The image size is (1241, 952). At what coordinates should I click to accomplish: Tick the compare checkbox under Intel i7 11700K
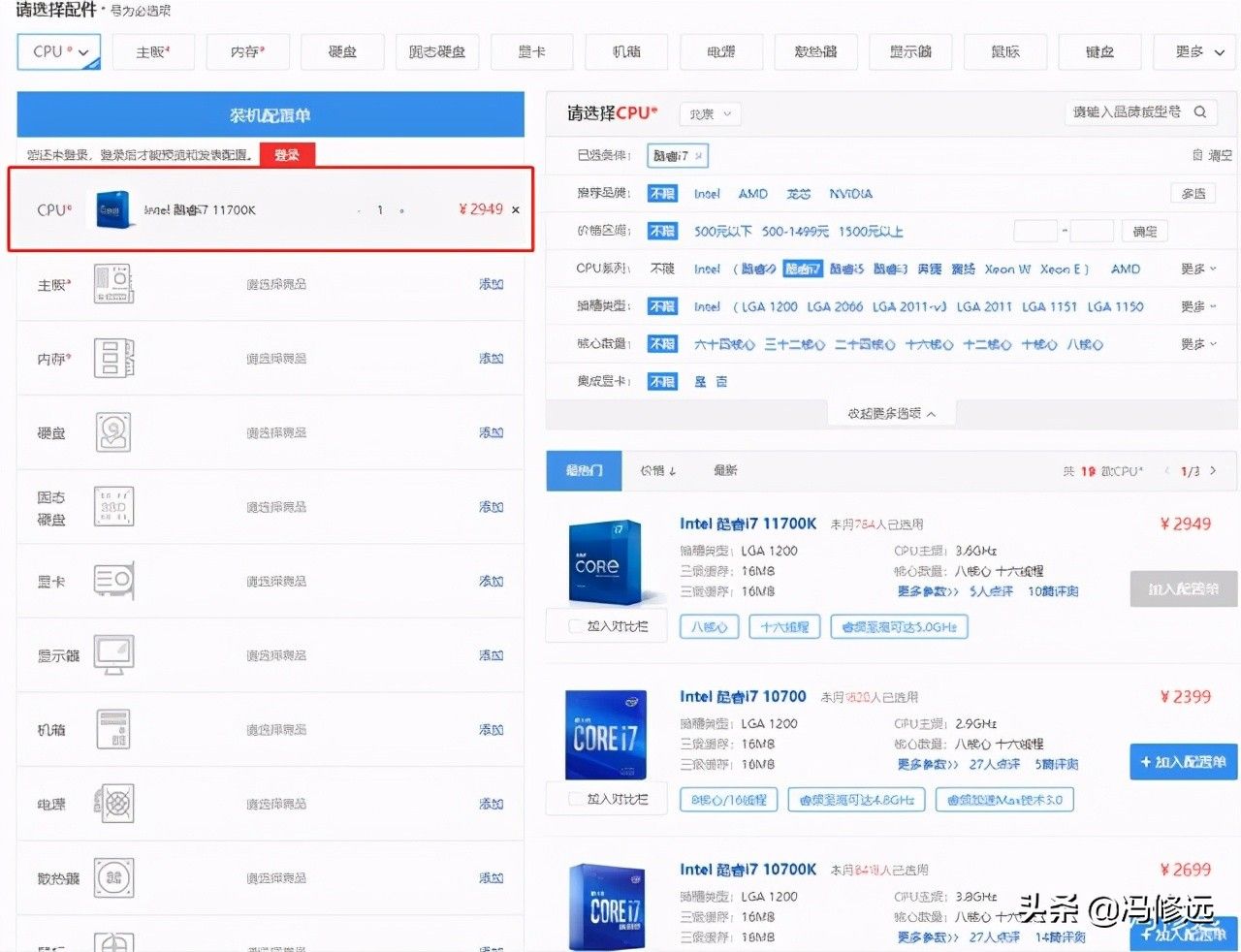[576, 627]
